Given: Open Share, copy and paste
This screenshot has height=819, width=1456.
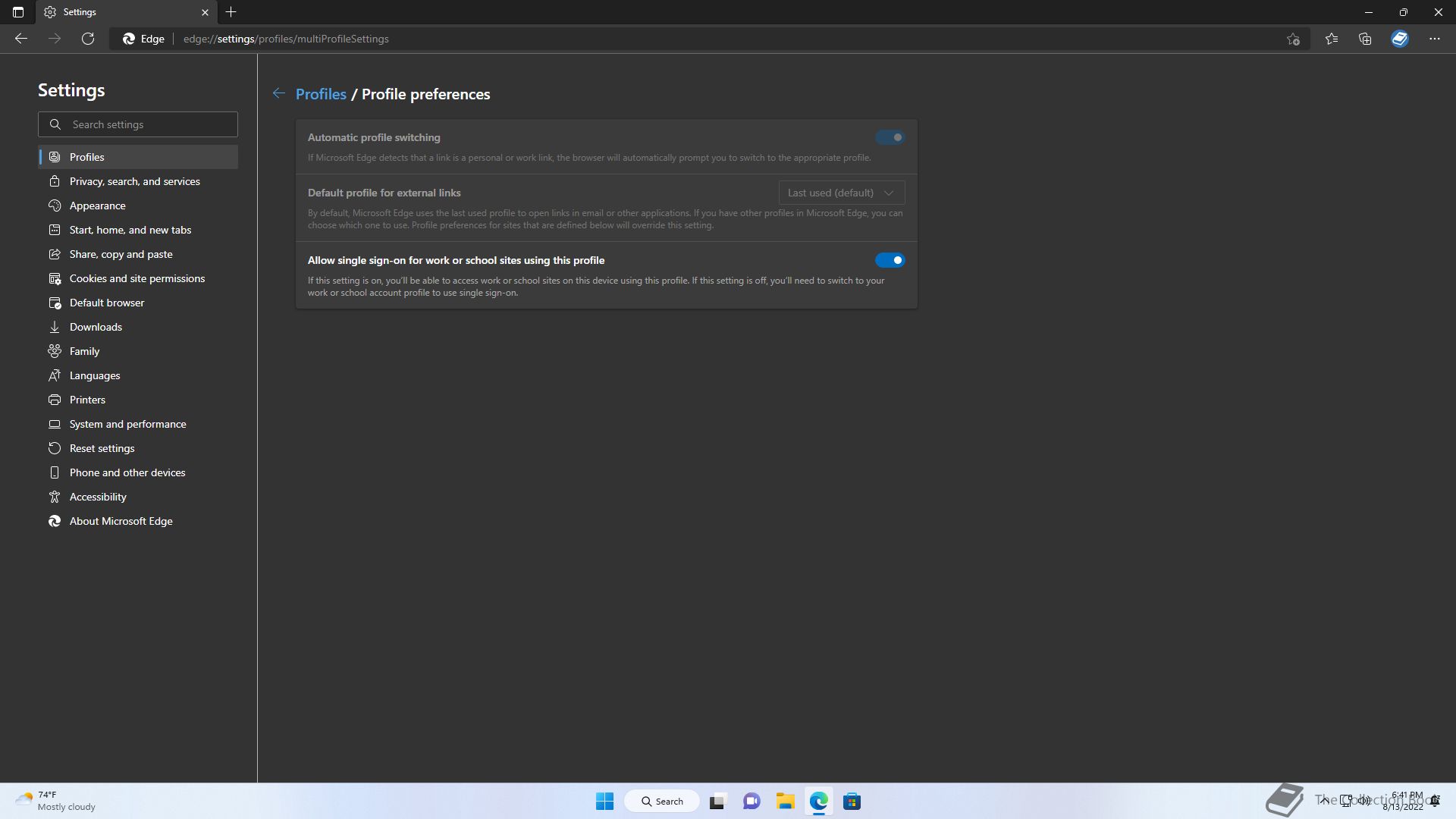Looking at the screenshot, I should 138,254.
